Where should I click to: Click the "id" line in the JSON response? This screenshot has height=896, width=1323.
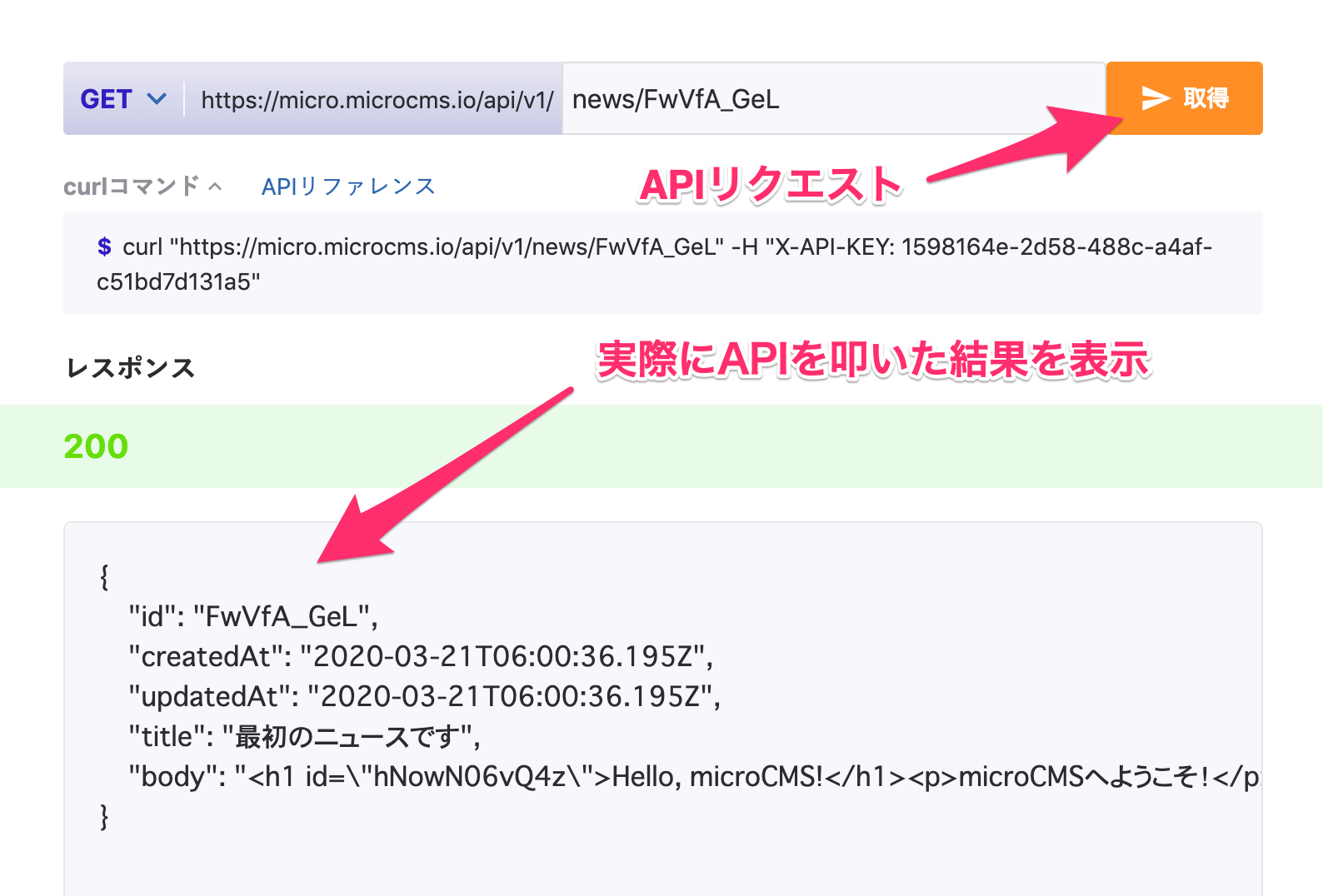coord(253,617)
